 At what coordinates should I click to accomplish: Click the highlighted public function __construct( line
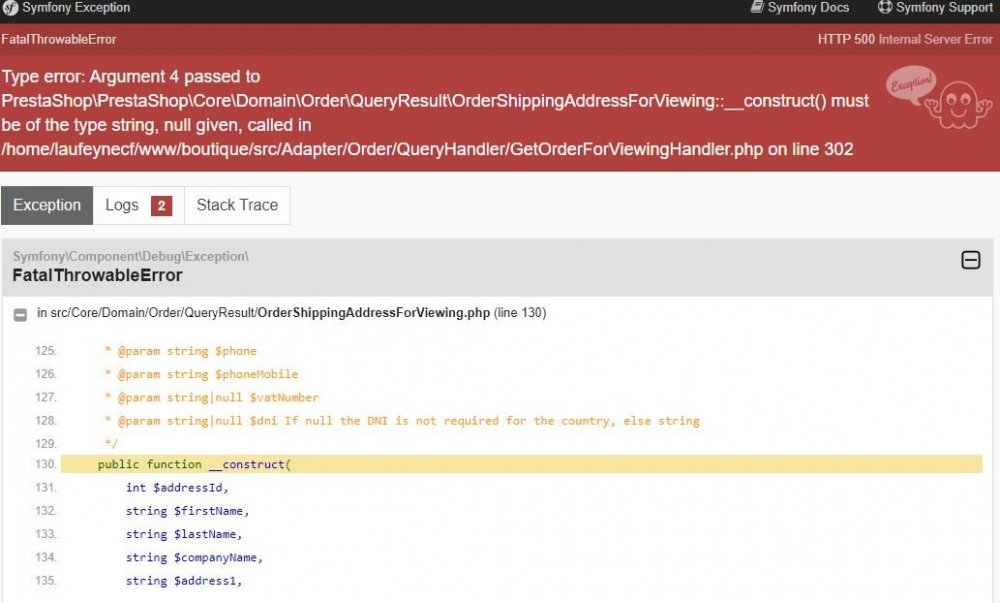[522, 464]
